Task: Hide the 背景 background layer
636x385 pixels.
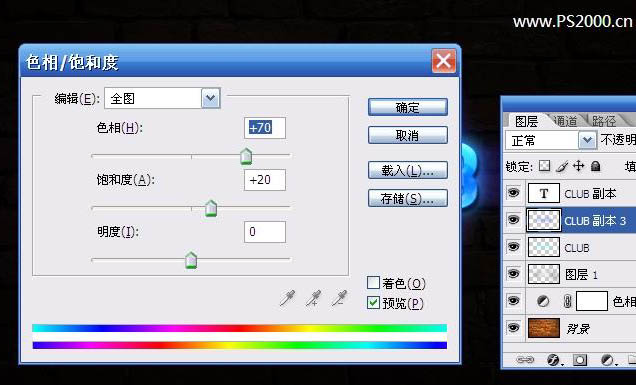Action: (514, 327)
